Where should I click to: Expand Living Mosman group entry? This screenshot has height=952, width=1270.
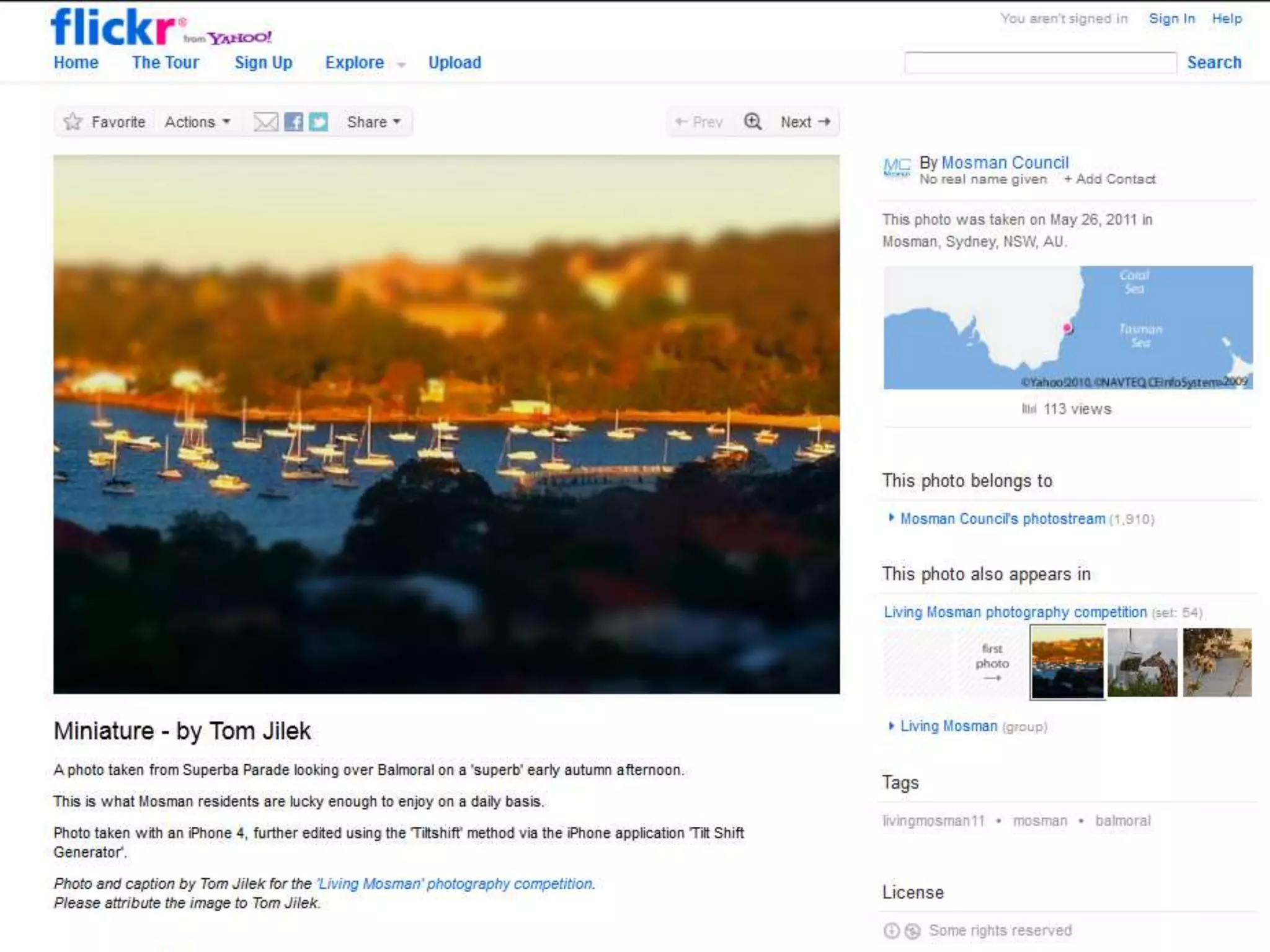pos(891,726)
